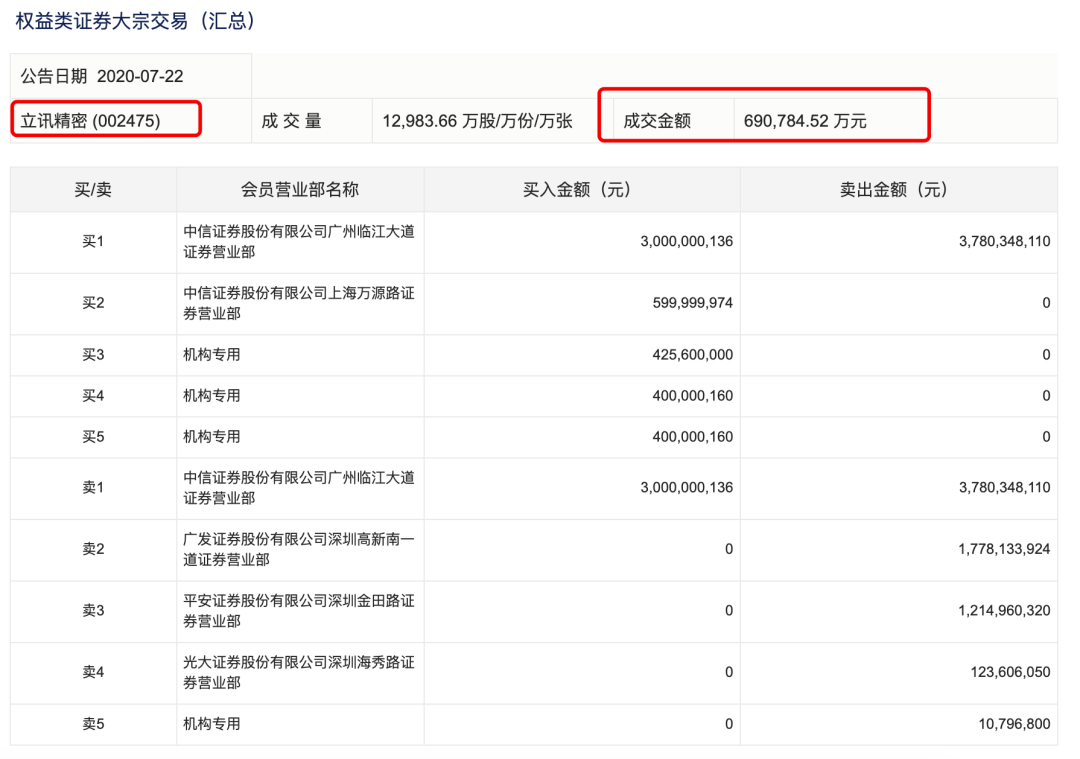Image resolution: width=1080 pixels, height=759 pixels.
Task: Open 平安证券深圳金田路证券营业部 entry
Action: click(298, 610)
